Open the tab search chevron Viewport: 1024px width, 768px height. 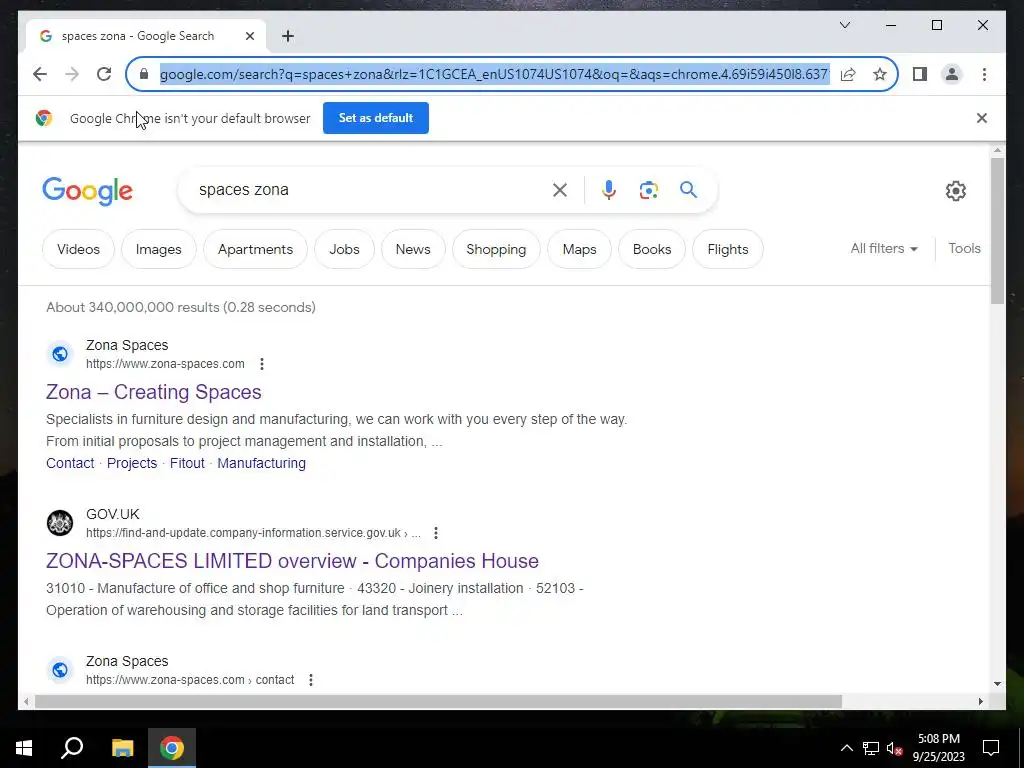(x=845, y=25)
